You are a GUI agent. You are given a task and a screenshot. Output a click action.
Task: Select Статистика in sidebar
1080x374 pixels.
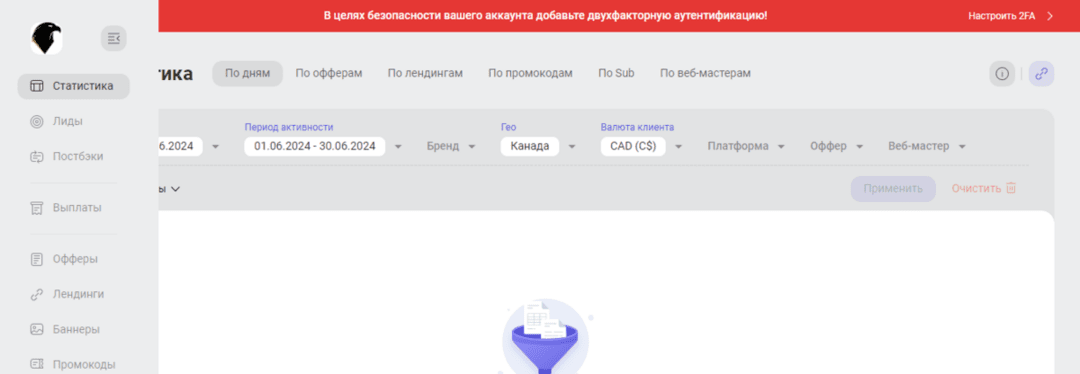(x=74, y=86)
